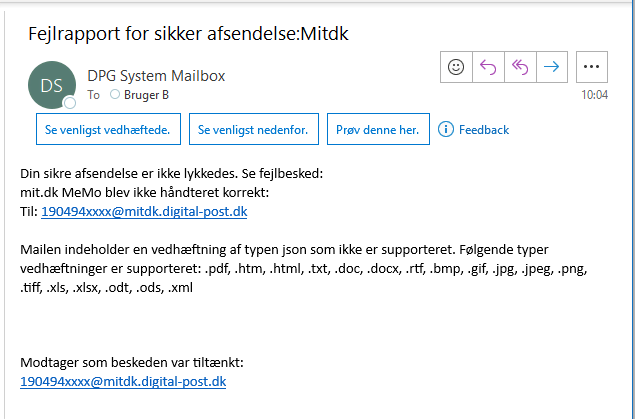The height and width of the screenshot is (419, 635).
Task: Click the Reply arrow icon
Action: tap(488, 67)
